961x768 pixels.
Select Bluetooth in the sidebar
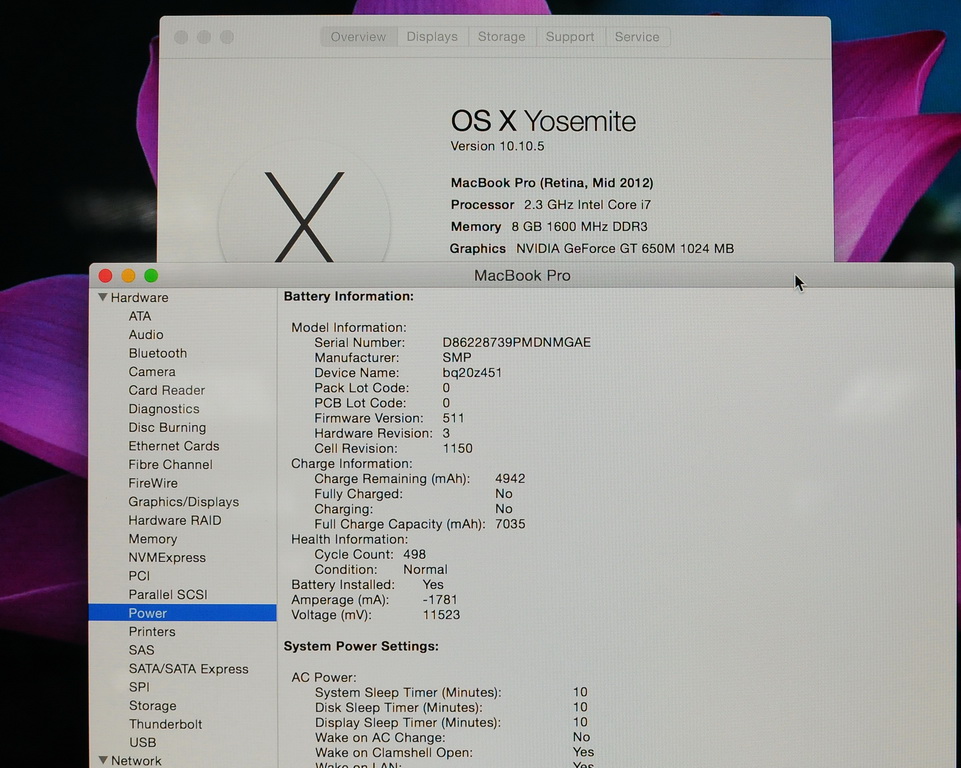(x=158, y=353)
